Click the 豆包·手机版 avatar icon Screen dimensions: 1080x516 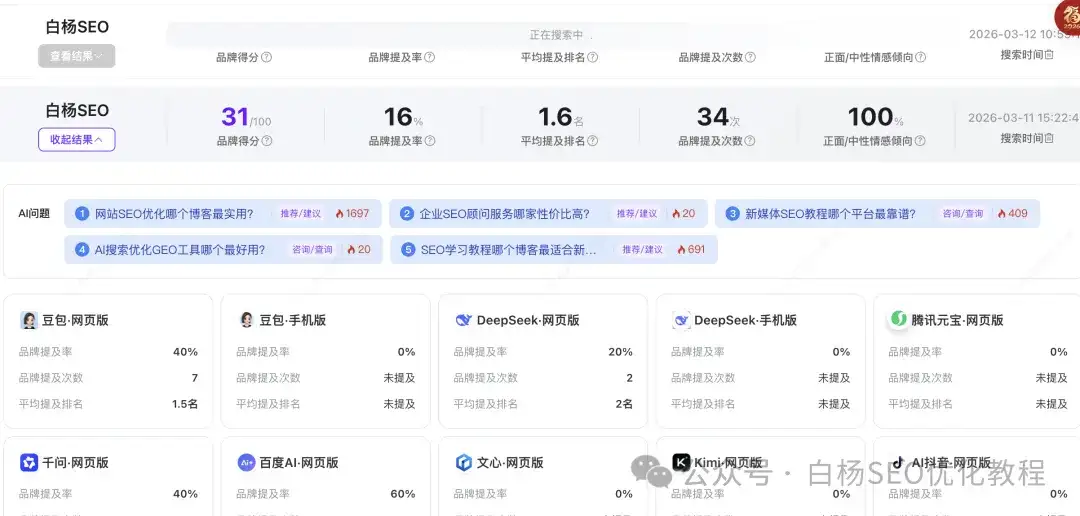click(247, 320)
